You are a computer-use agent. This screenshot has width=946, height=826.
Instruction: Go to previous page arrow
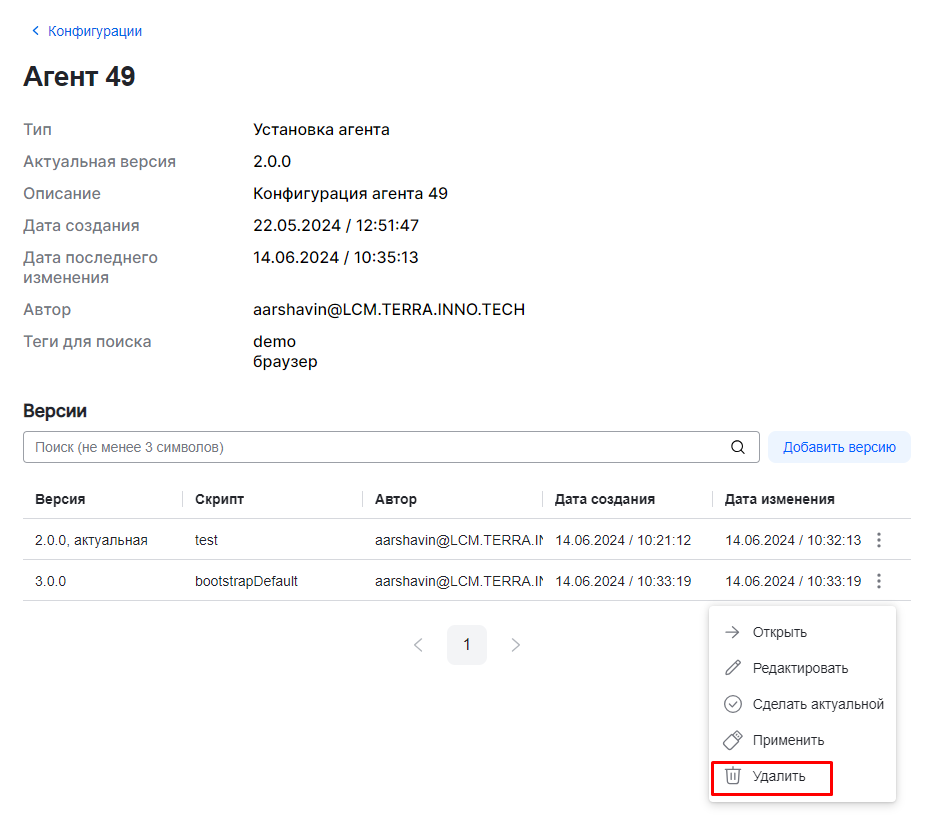click(x=418, y=645)
